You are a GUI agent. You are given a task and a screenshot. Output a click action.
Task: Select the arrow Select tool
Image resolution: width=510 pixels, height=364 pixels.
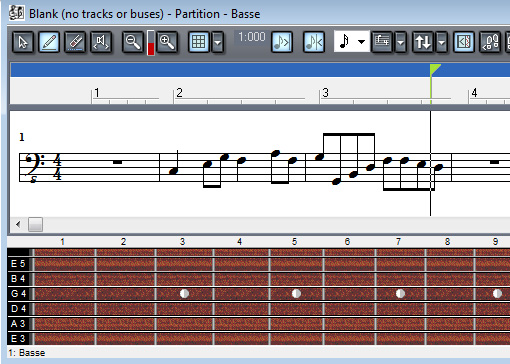(23, 42)
